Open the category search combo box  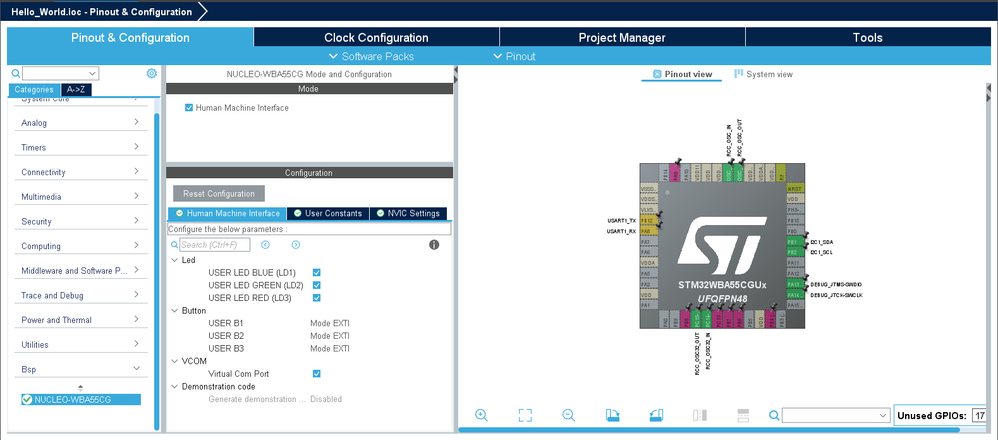point(61,73)
